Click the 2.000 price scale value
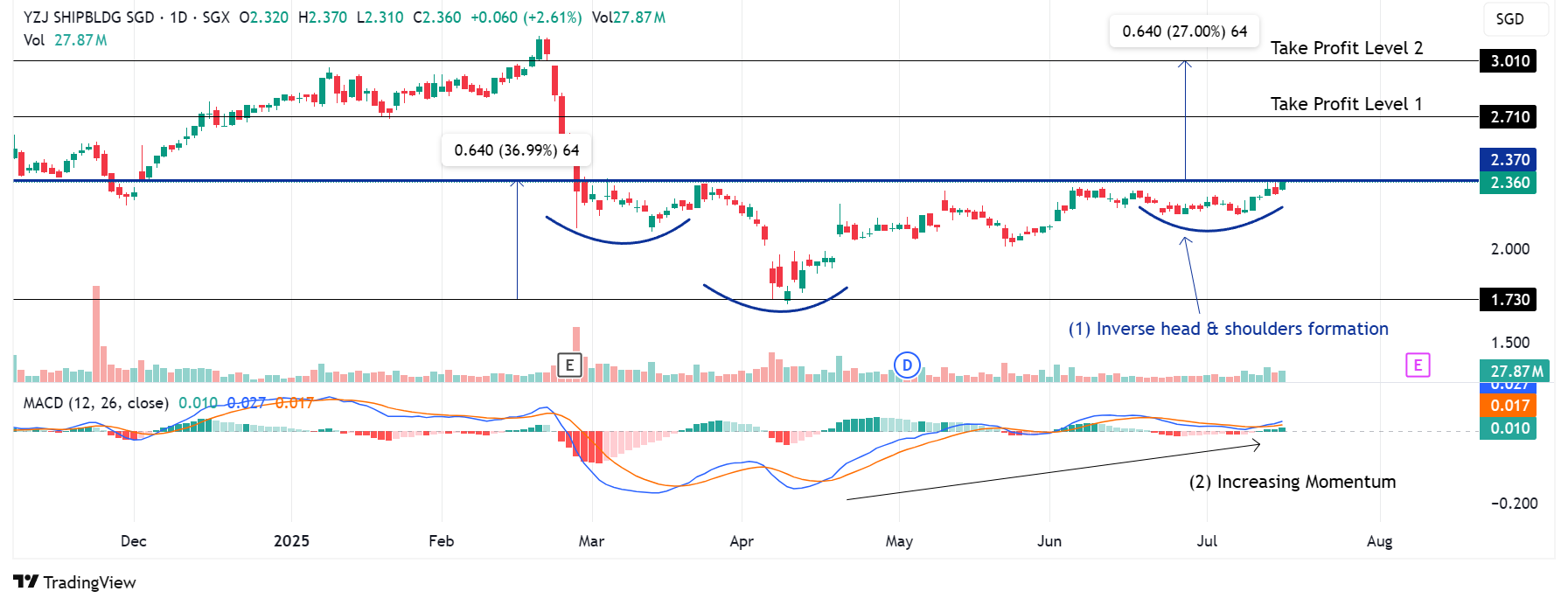The image size is (1568, 605). pos(1510,249)
